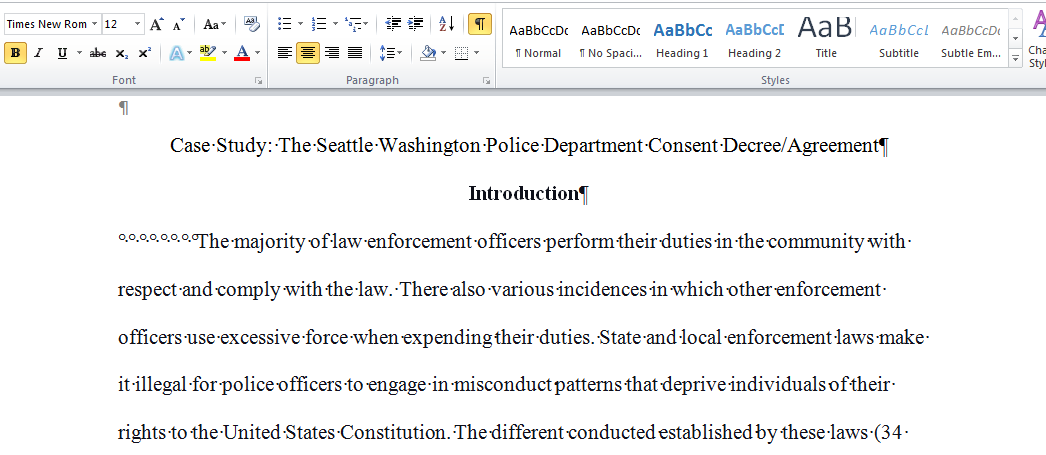Open the font color dropdown arrow
This screenshot has height=455, width=1046.
(257, 53)
